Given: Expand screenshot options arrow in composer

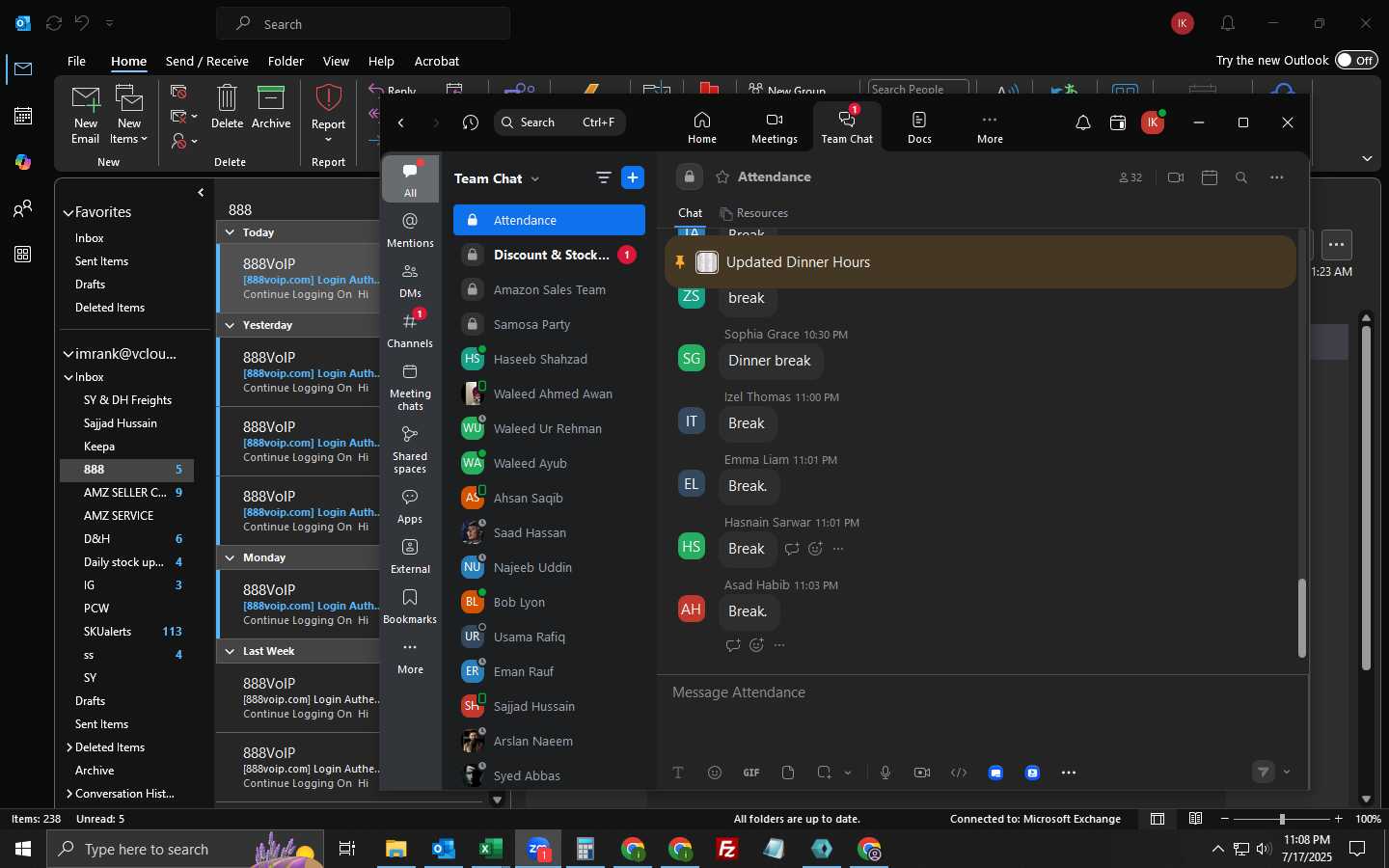Looking at the screenshot, I should click(848, 773).
